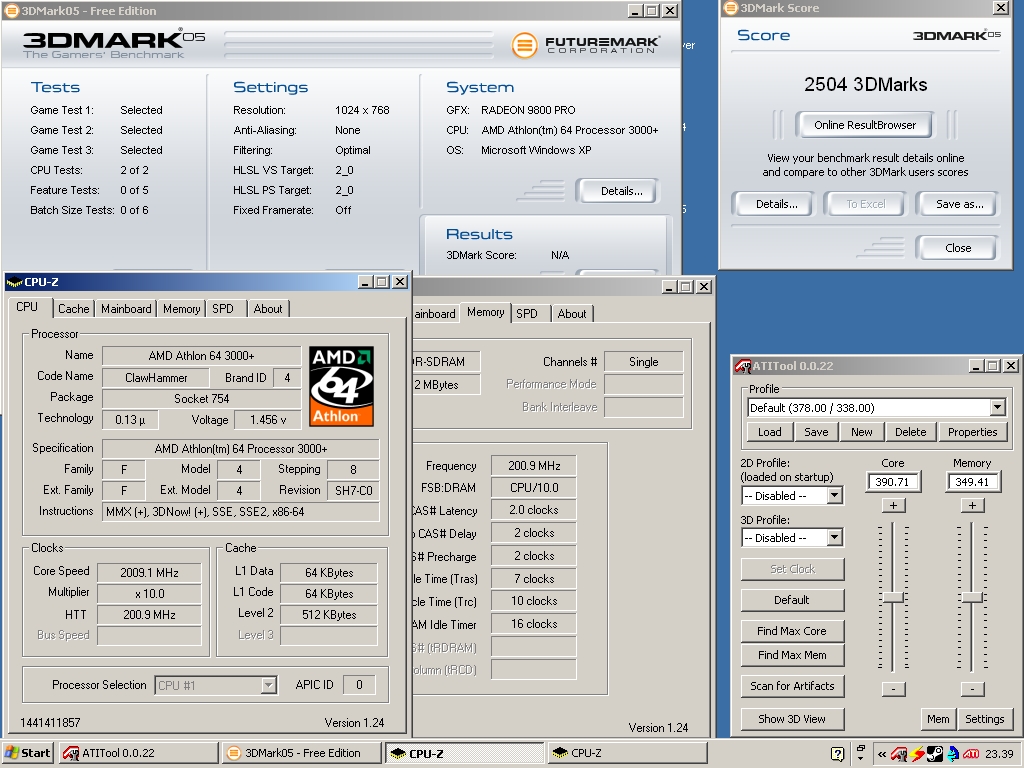Open About tab in the rear CPU-Z window

coord(572,313)
